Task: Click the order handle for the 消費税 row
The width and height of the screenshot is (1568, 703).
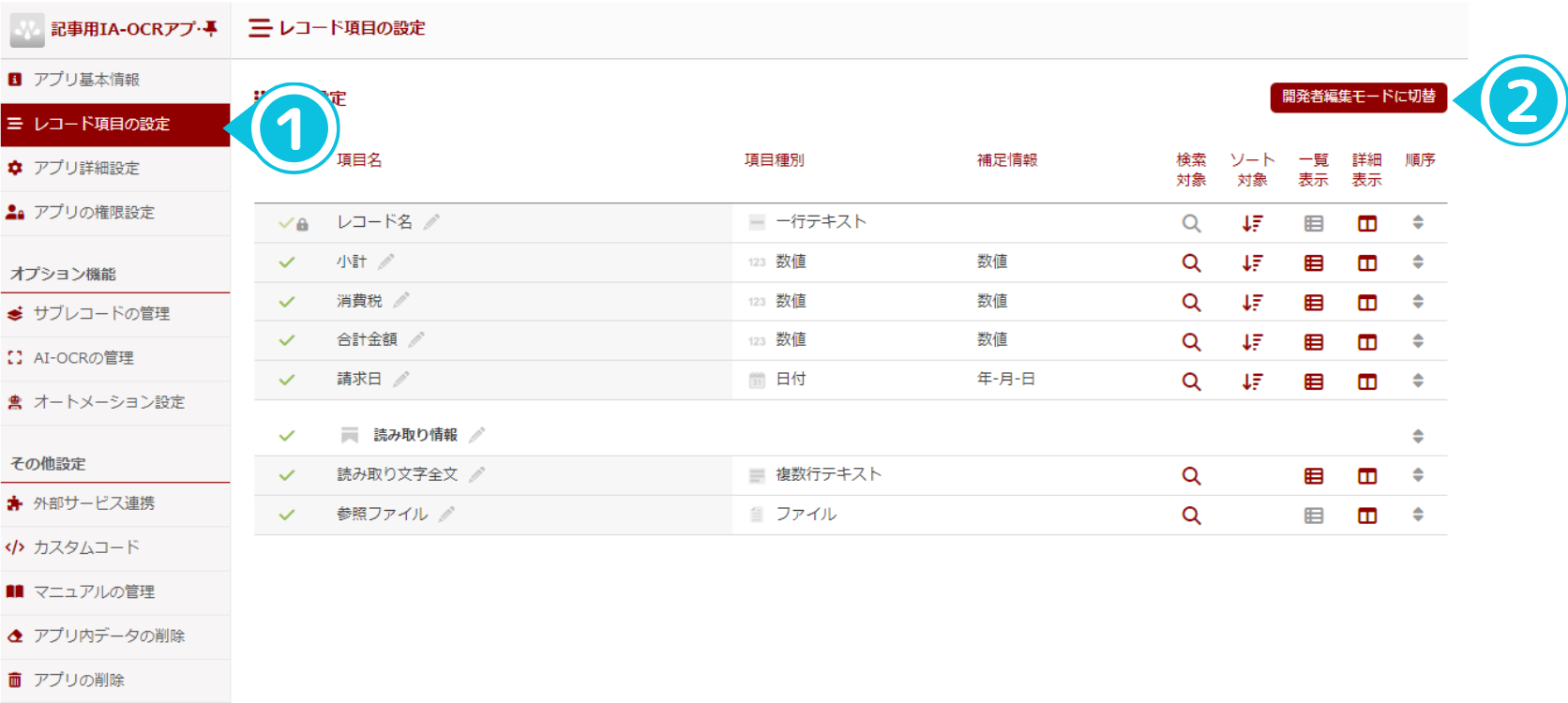Action: 1418,301
